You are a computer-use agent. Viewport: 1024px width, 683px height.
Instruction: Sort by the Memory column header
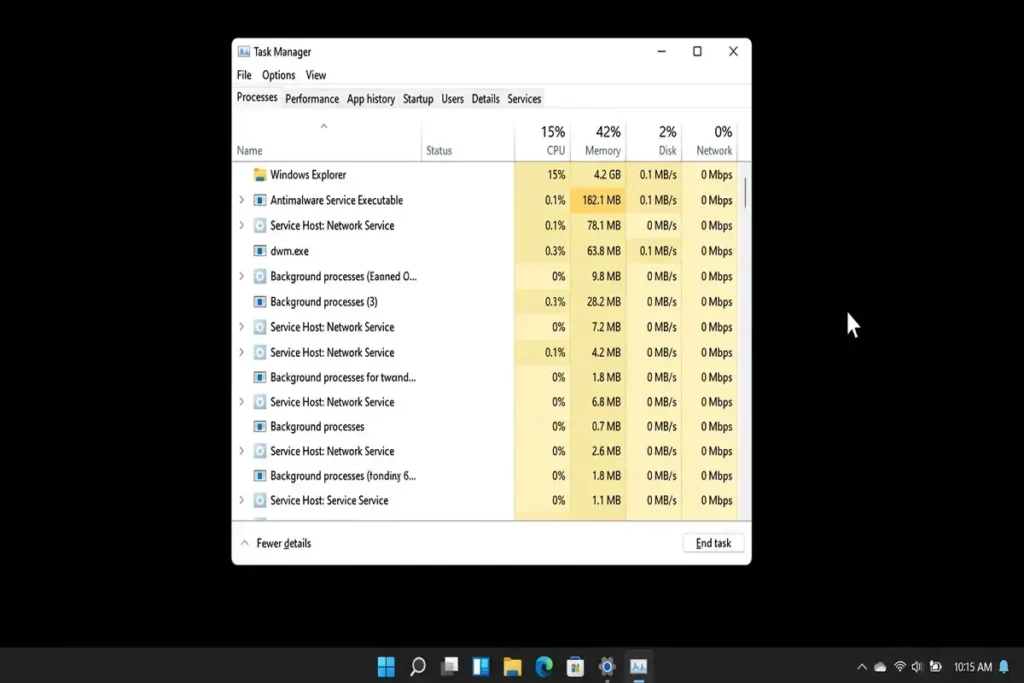(598, 140)
